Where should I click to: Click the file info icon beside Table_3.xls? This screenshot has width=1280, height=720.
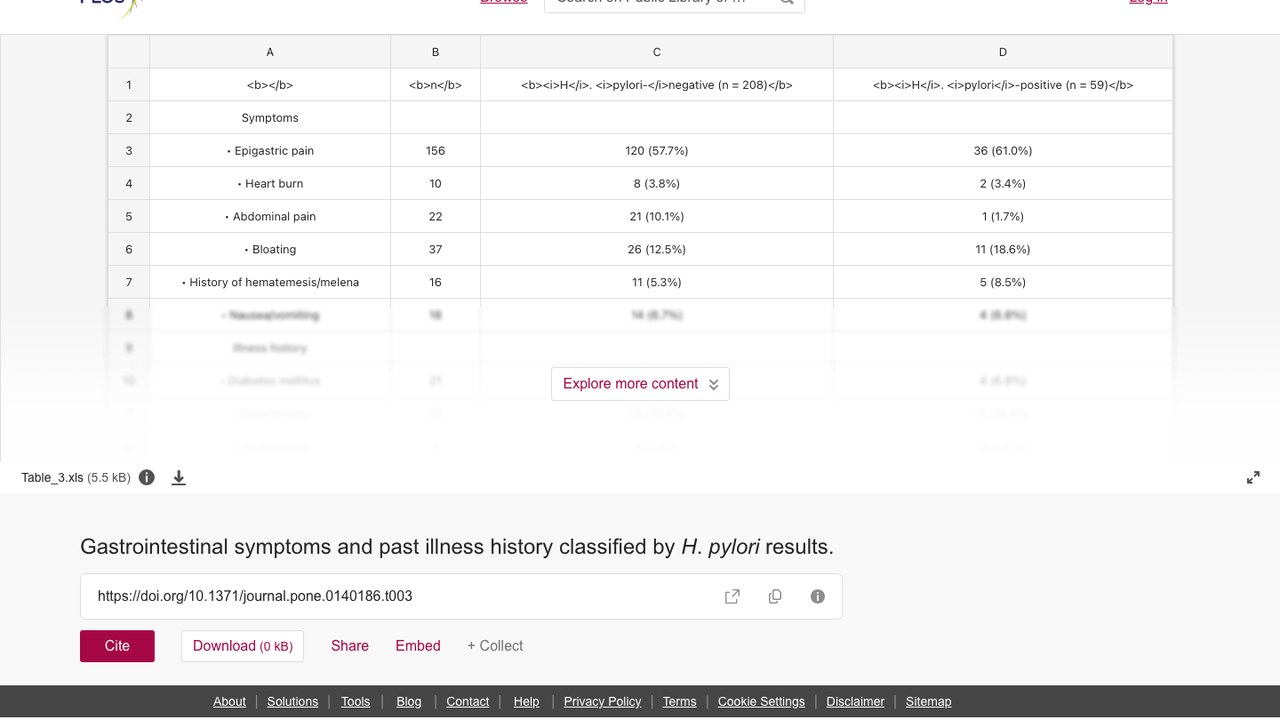[x=147, y=477]
